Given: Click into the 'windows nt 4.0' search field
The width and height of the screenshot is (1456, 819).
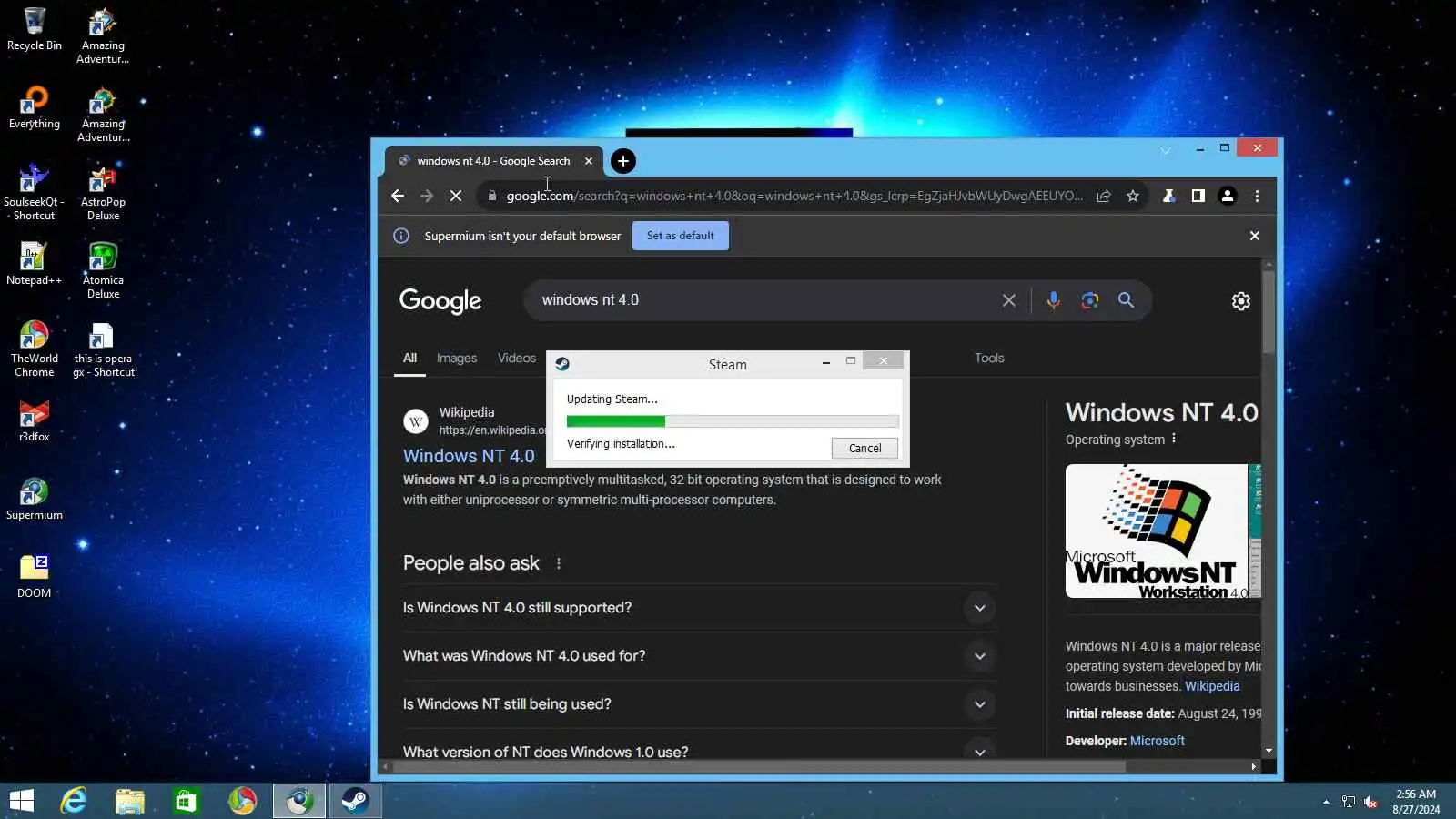Looking at the screenshot, I should click(764, 300).
